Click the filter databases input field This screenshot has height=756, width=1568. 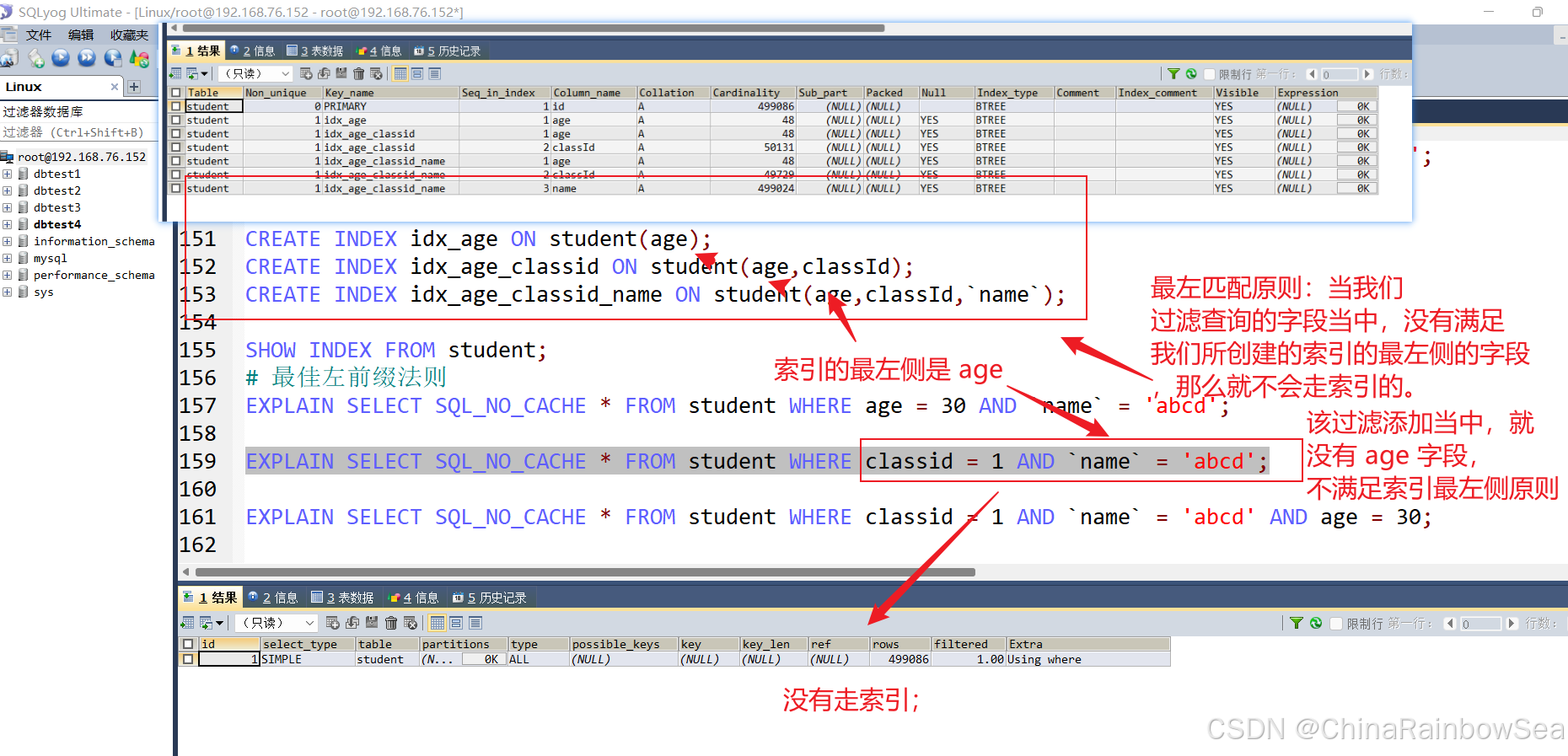[x=79, y=132]
